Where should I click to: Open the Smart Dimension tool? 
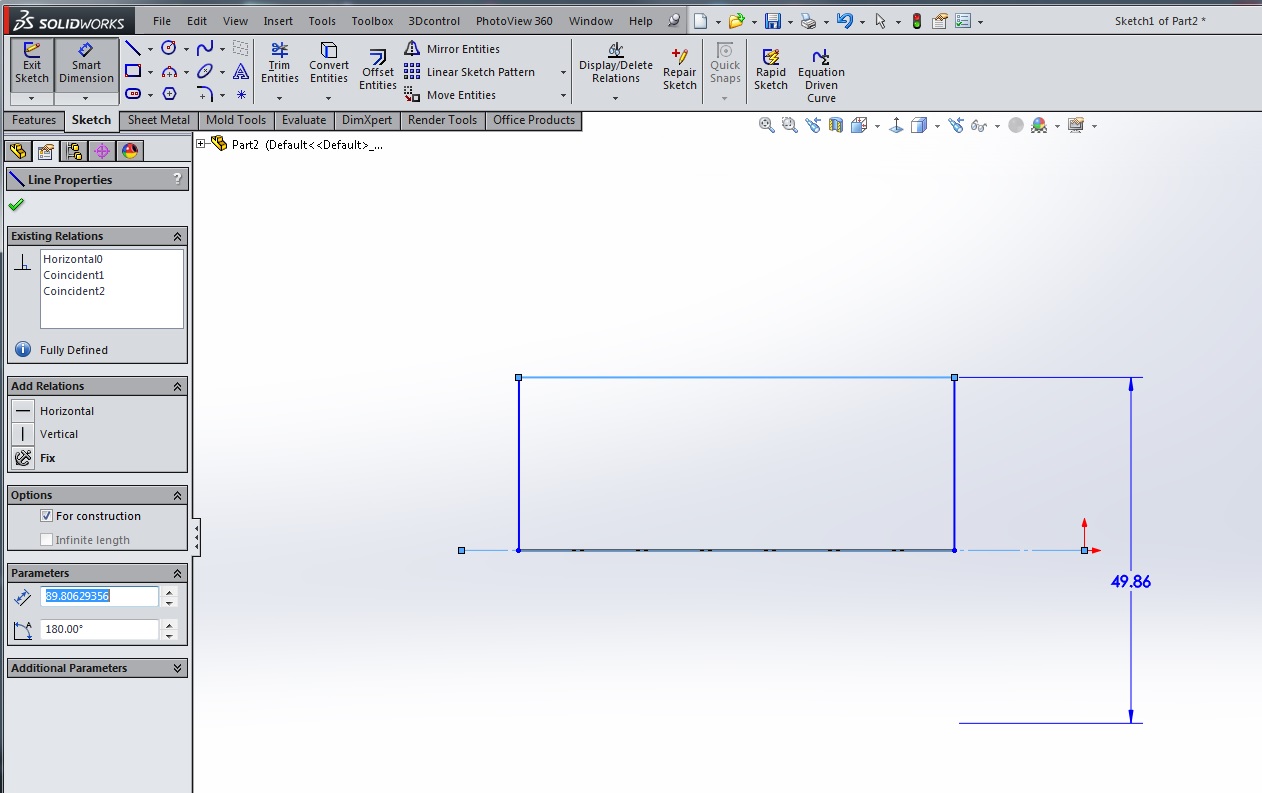[85, 63]
